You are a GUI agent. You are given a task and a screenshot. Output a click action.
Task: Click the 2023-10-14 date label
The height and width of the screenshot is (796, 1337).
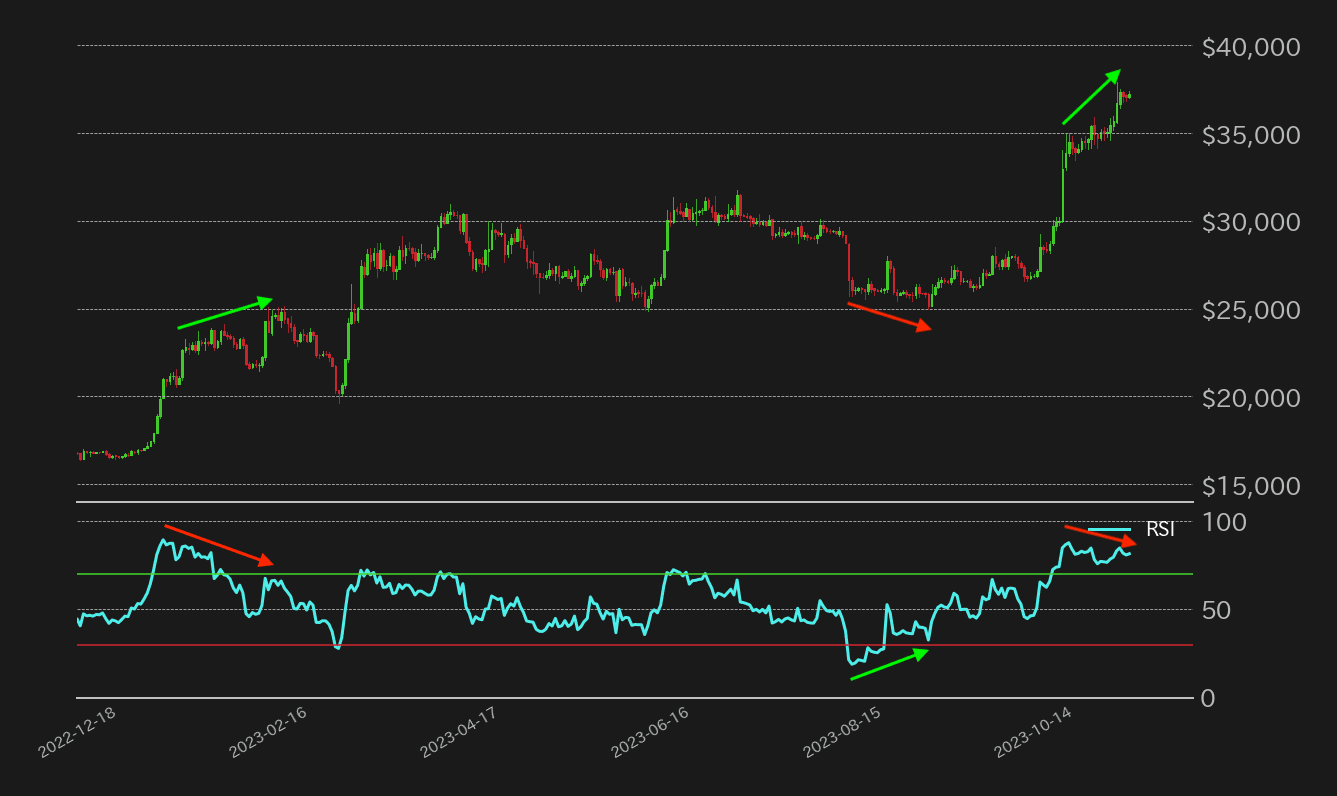point(1033,732)
